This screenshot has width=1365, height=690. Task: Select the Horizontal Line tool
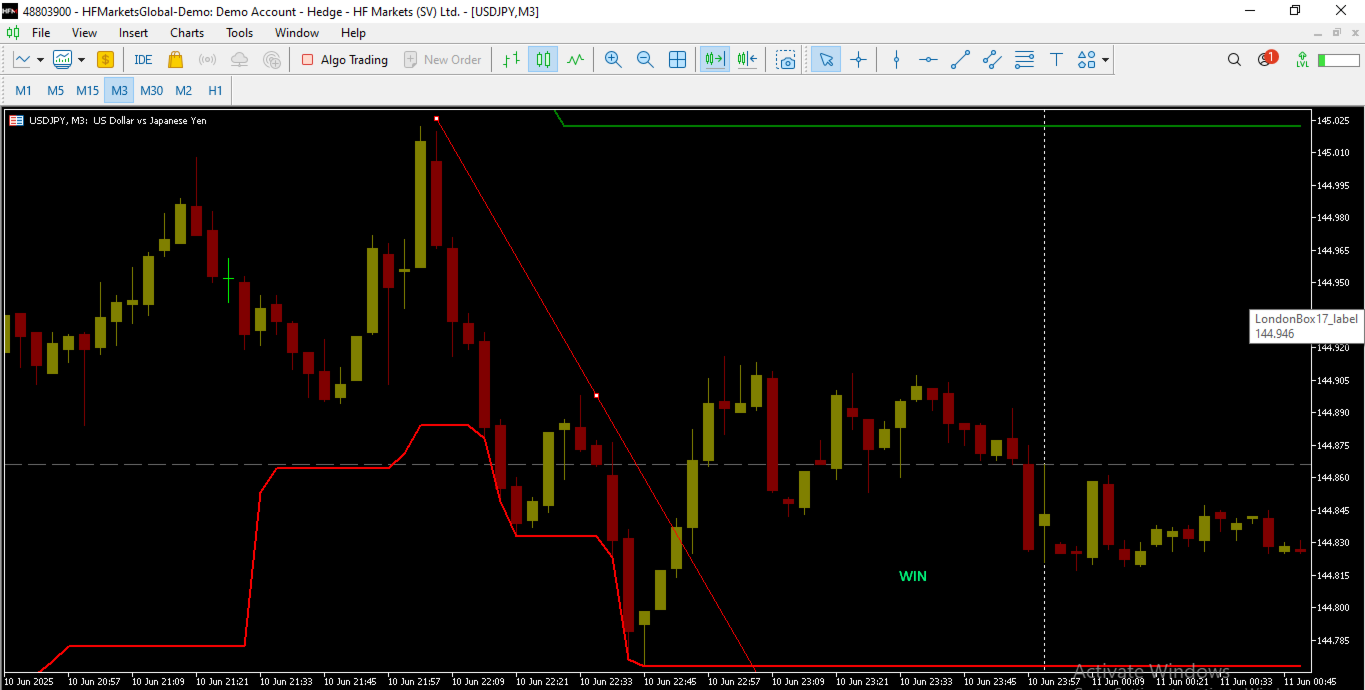coord(928,59)
